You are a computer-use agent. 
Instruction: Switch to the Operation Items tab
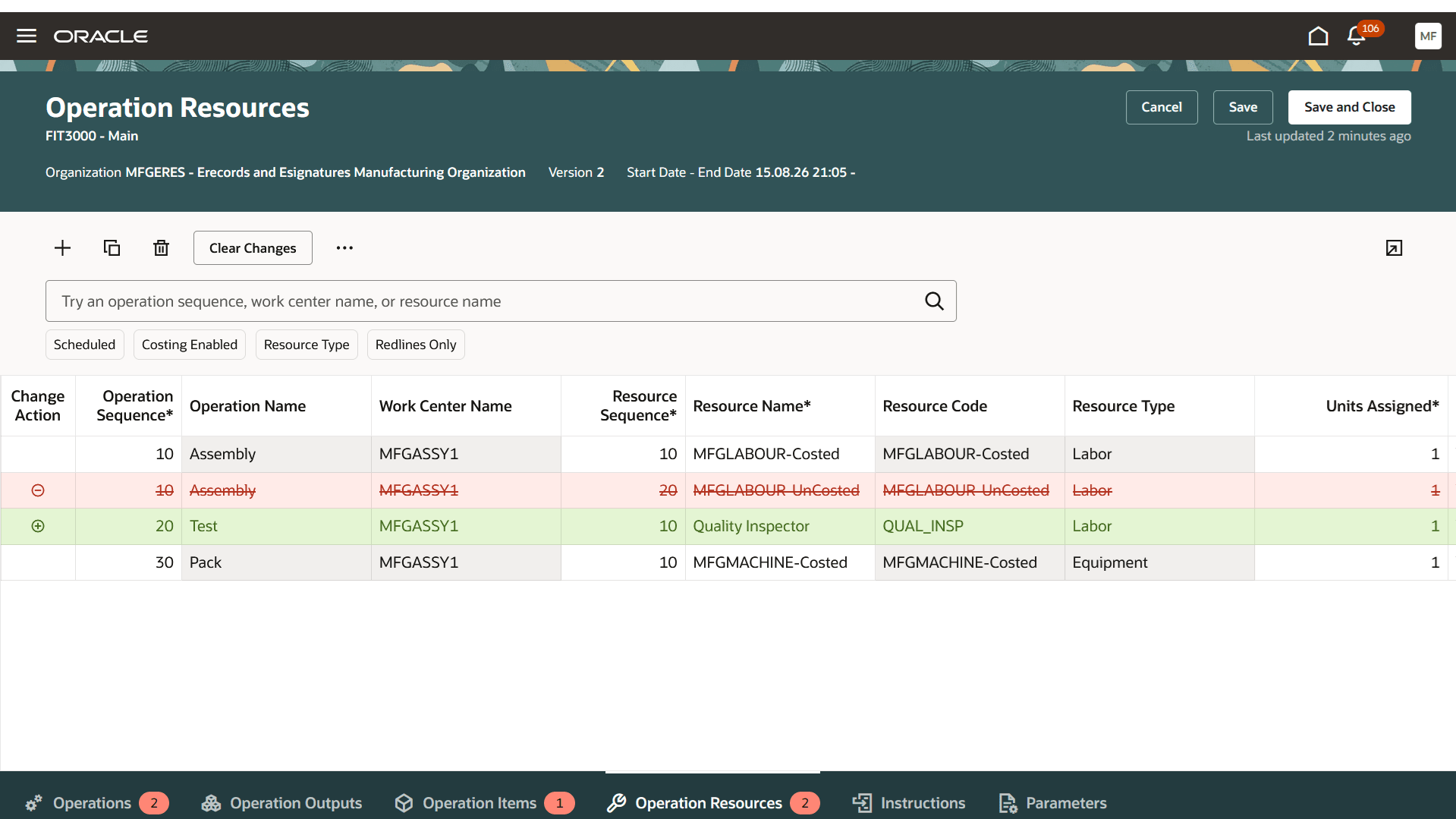[x=484, y=803]
